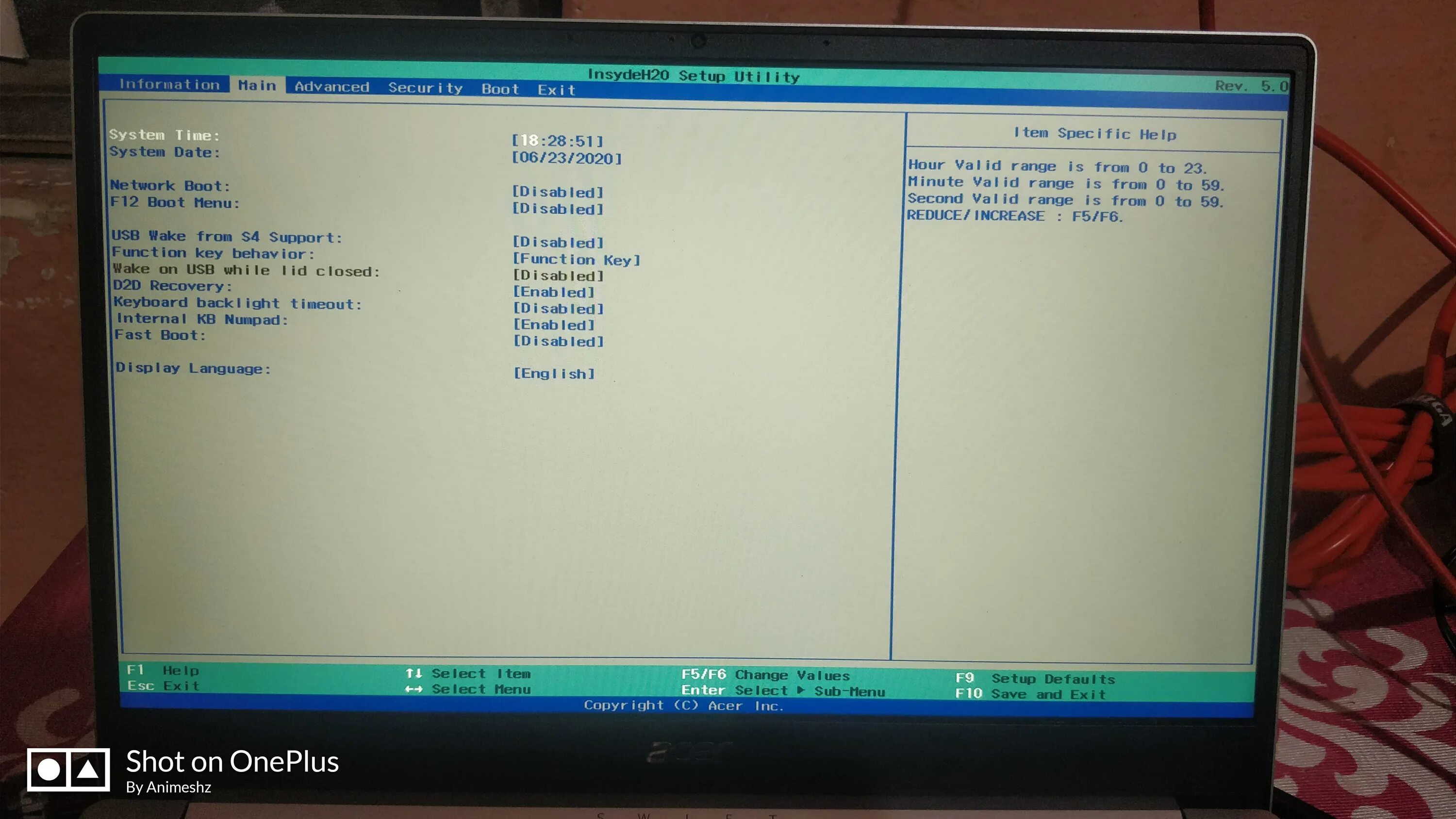Click the System Time value field
The height and width of the screenshot is (819, 1456).
pos(557,141)
